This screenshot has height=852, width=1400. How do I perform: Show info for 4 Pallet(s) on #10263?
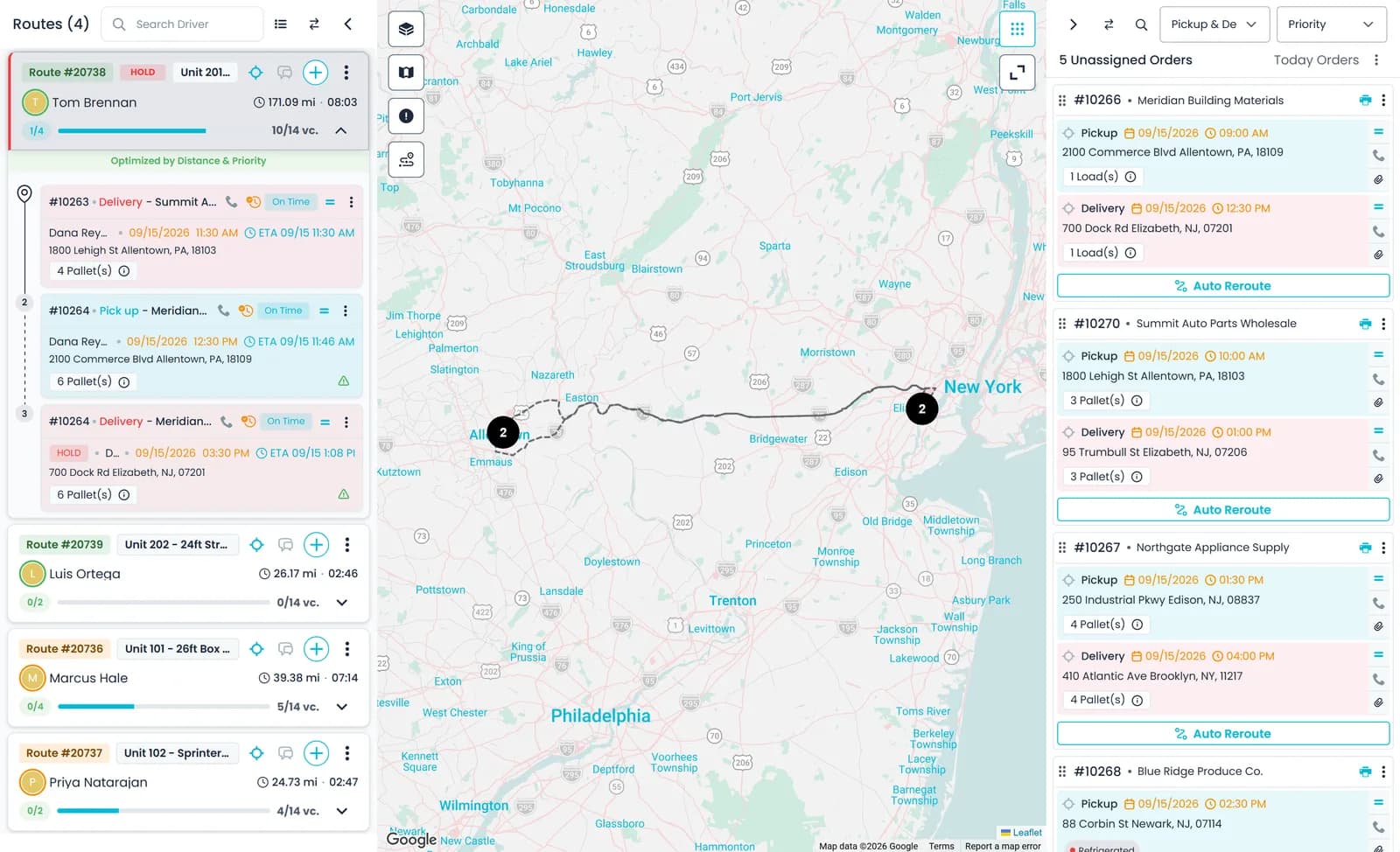124,271
